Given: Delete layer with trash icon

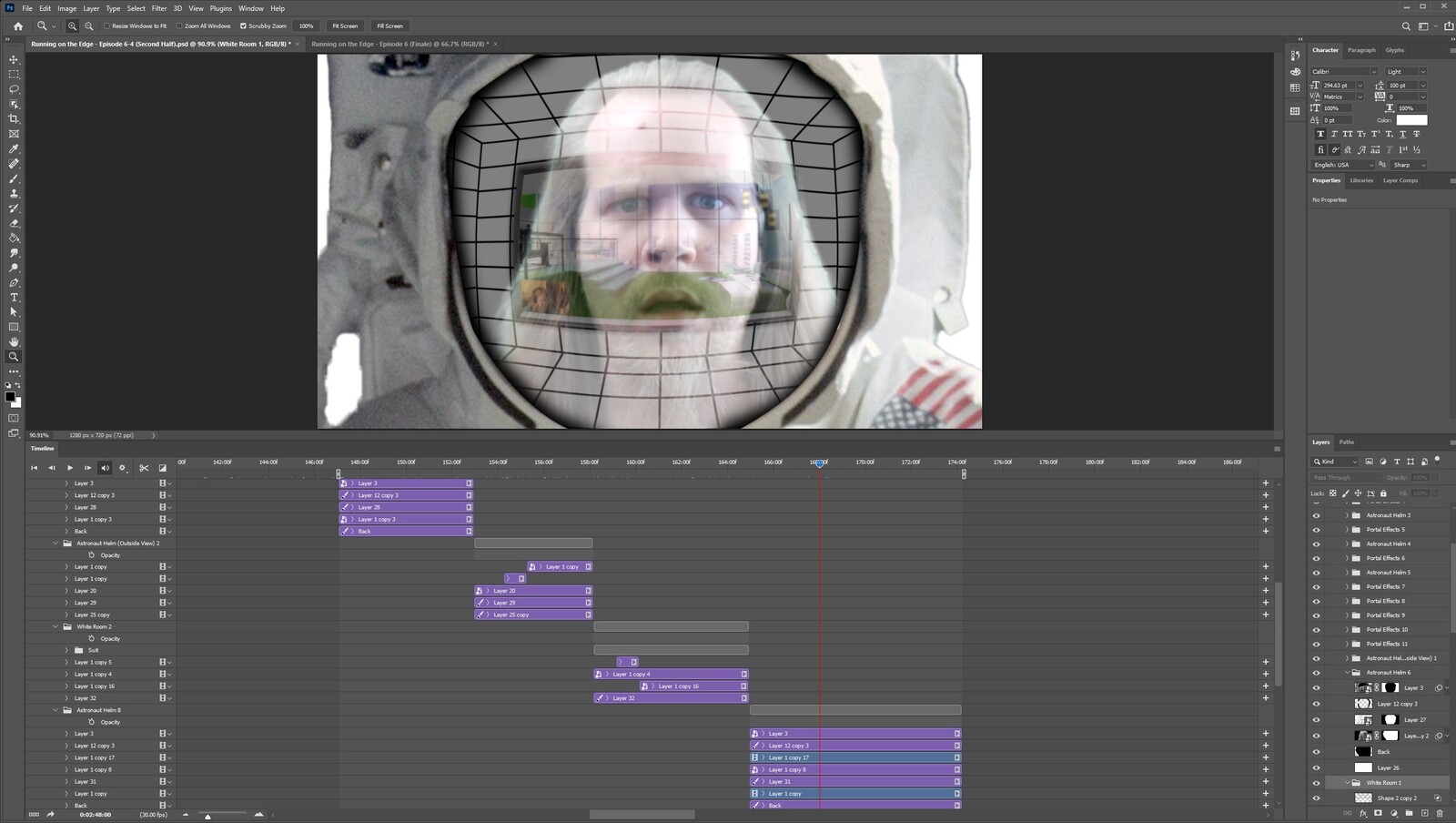Looking at the screenshot, I should 1440,813.
